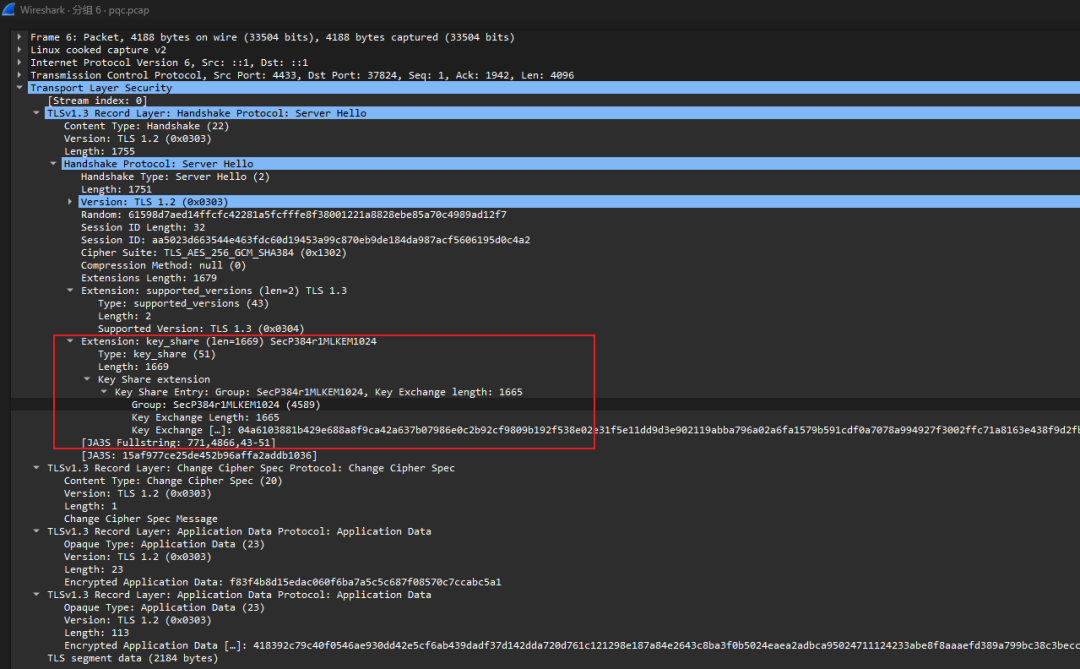Select Encrypted Application Data 418392c7 row

coord(571,646)
